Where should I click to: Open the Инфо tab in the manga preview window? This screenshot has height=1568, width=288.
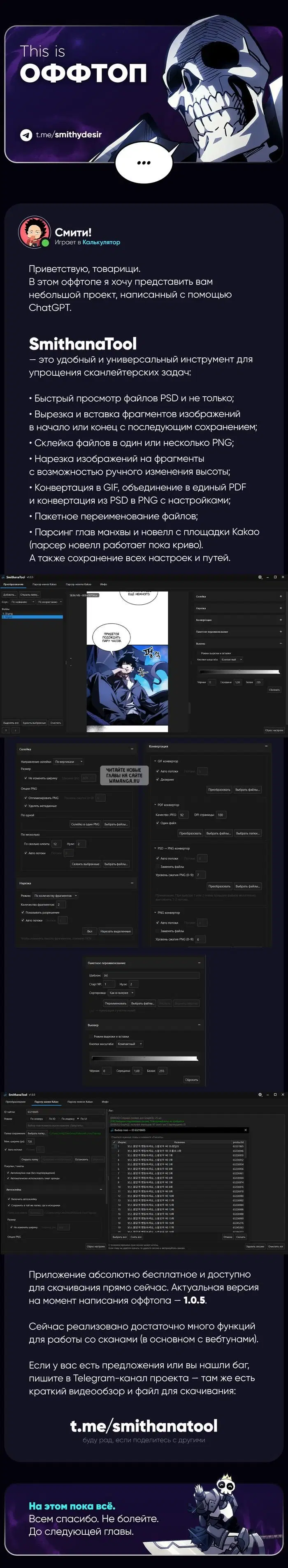click(104, 584)
